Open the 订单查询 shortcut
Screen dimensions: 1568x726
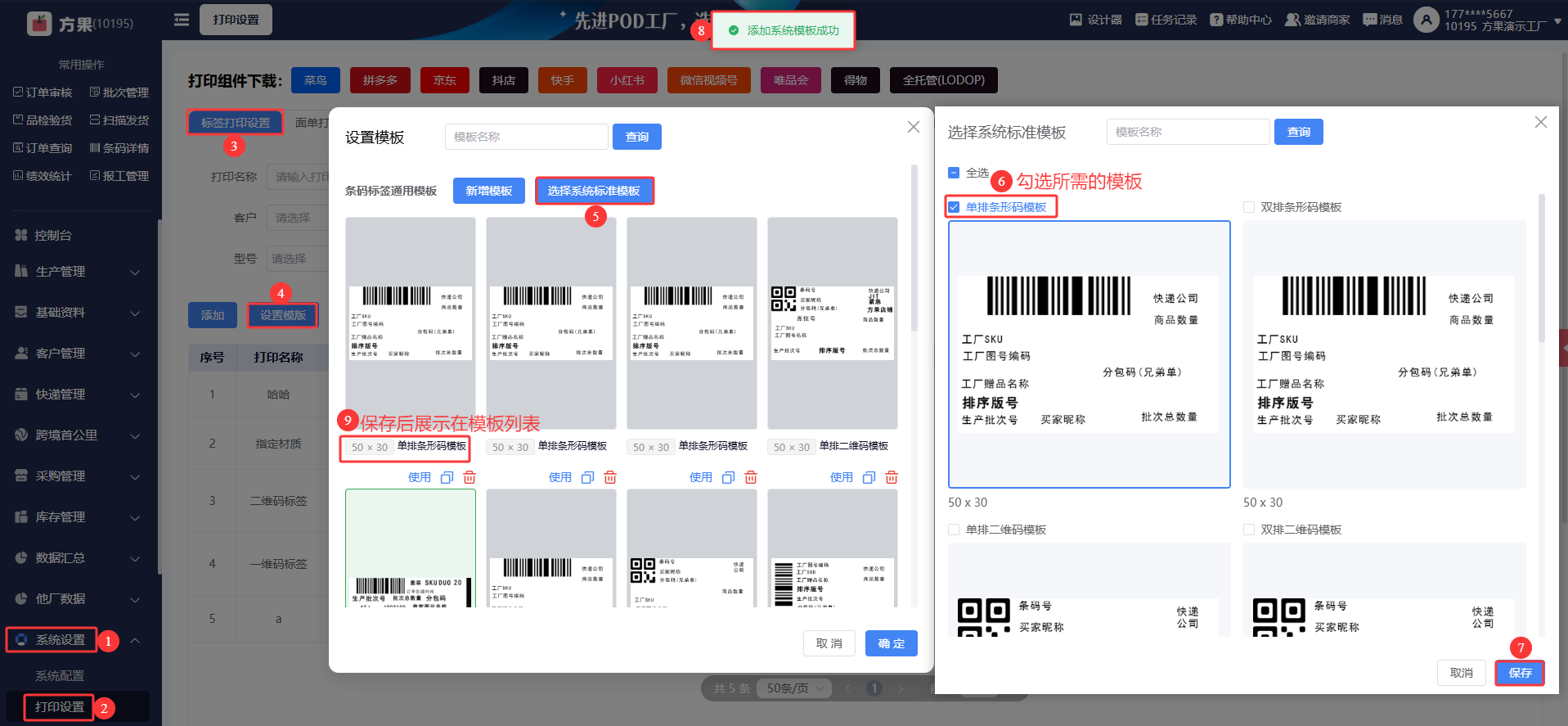(43, 148)
